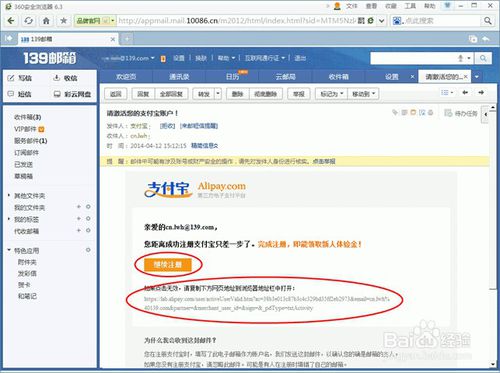The width and height of the screenshot is (500, 373).
Task: Click the blue open-in-new-window icon in message header
Action: point(422,113)
